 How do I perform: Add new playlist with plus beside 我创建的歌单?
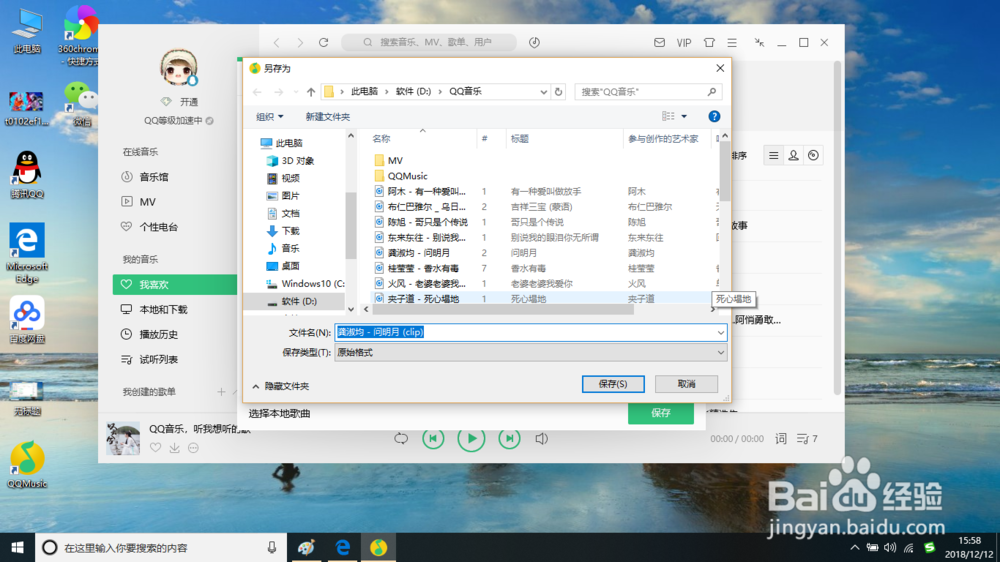tap(221, 392)
